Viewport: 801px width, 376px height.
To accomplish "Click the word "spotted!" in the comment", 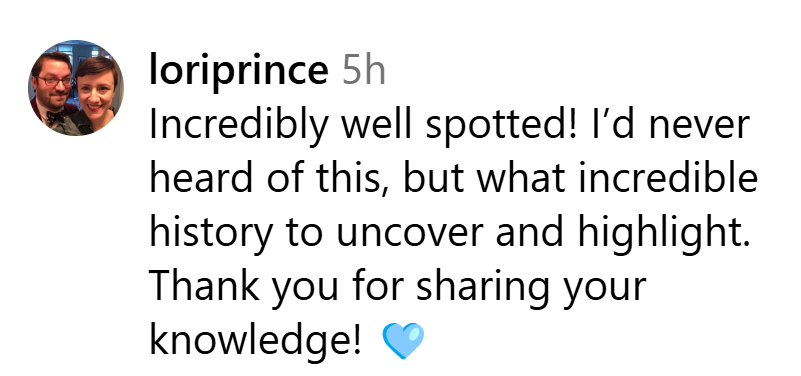I will tap(502, 126).
